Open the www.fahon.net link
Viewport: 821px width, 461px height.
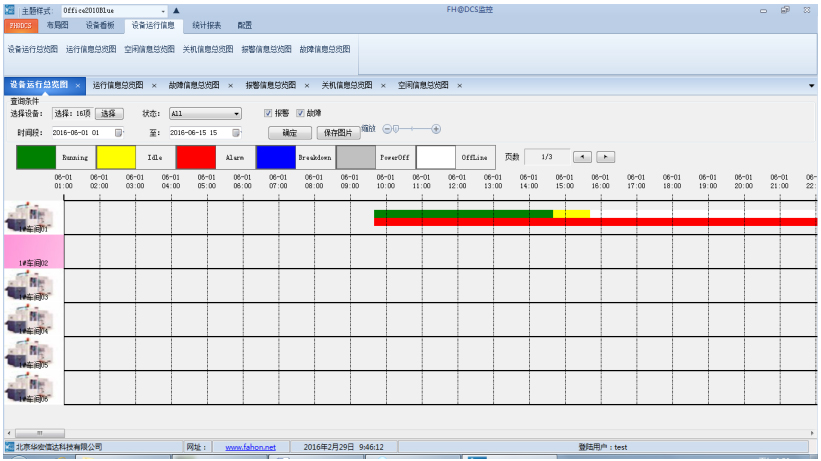[x=250, y=447]
